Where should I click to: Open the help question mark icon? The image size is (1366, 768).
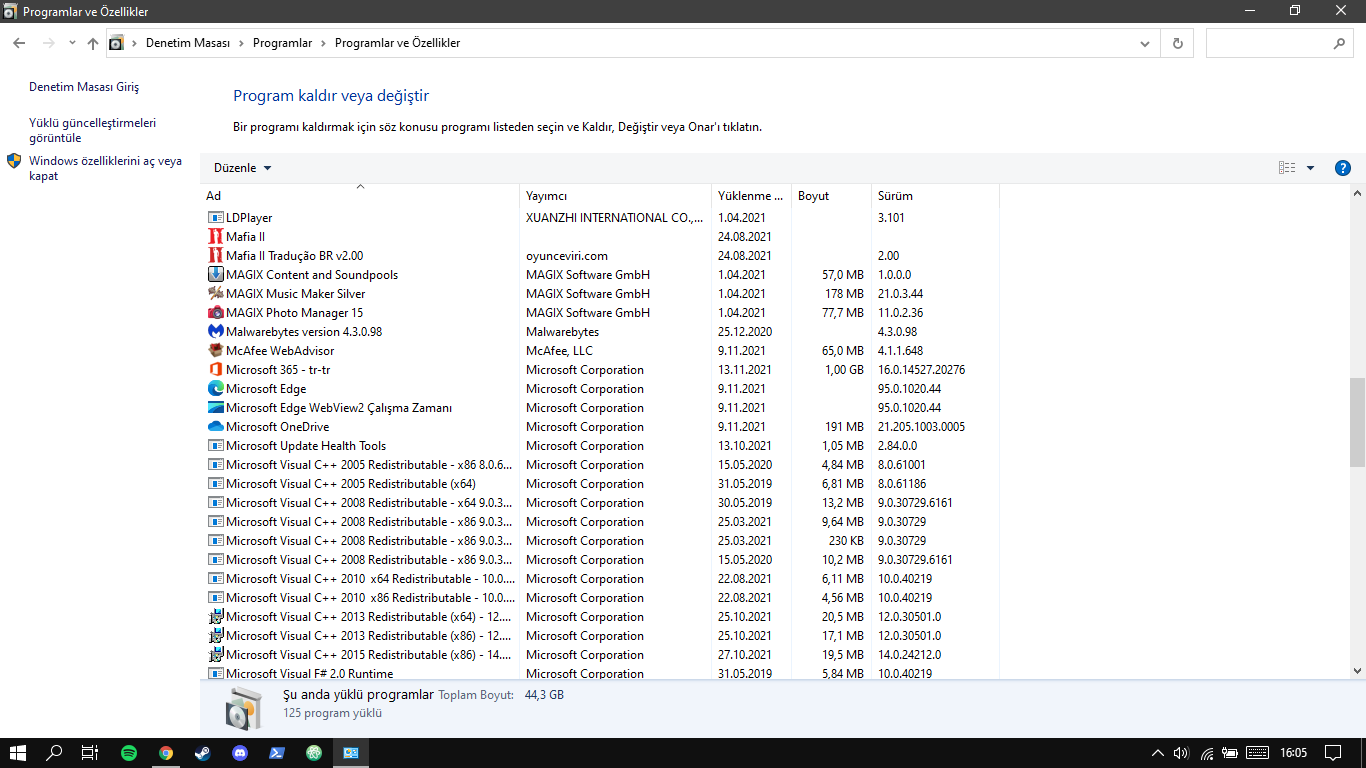[x=1343, y=168]
